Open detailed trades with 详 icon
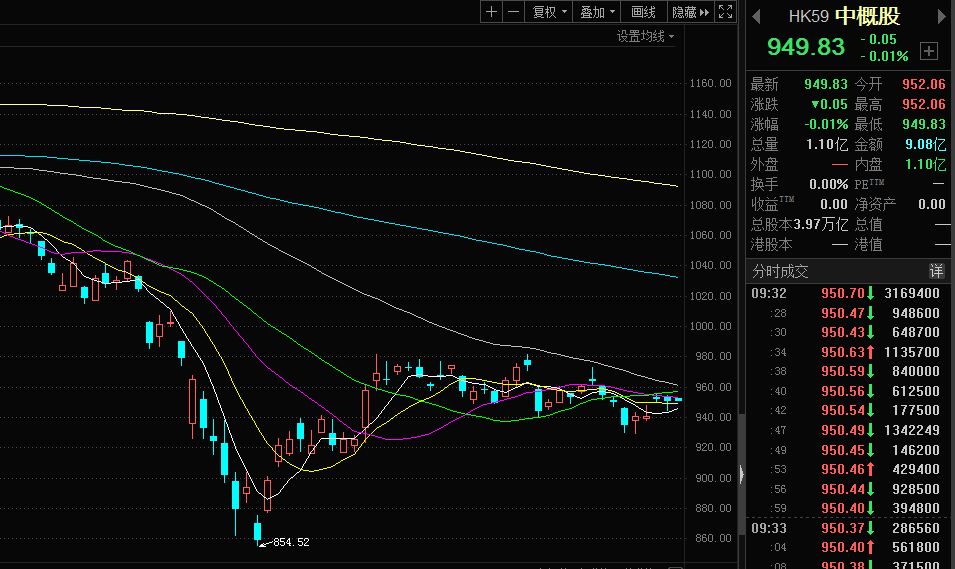955x569 pixels. pos(936,271)
